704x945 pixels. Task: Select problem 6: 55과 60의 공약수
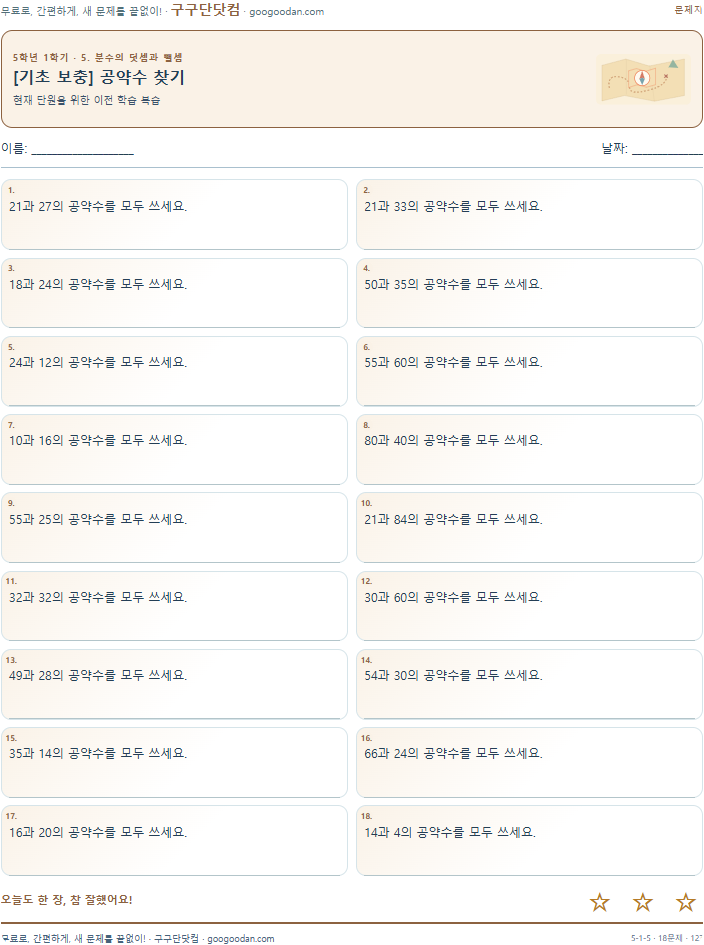[529, 371]
